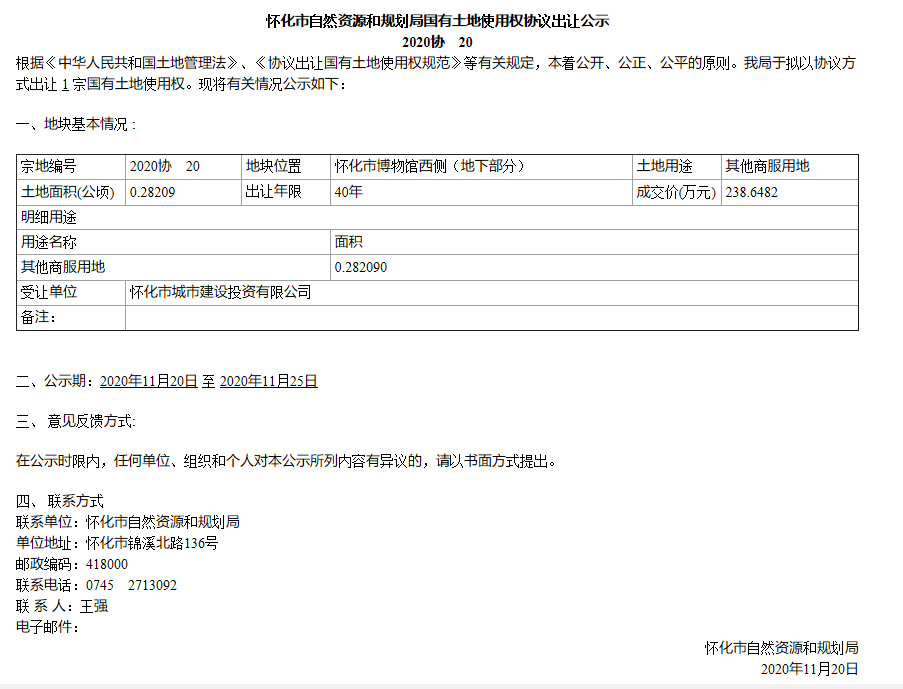Screen dimensions: 903x689
Task: Click the 成交价(万元) label
Action: pyautogui.click(x=676, y=192)
